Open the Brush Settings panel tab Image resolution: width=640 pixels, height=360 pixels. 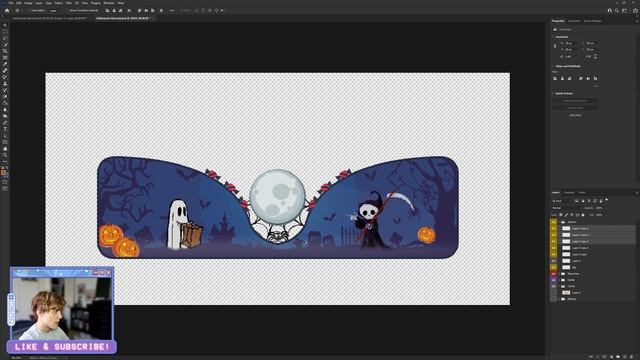[592, 21]
